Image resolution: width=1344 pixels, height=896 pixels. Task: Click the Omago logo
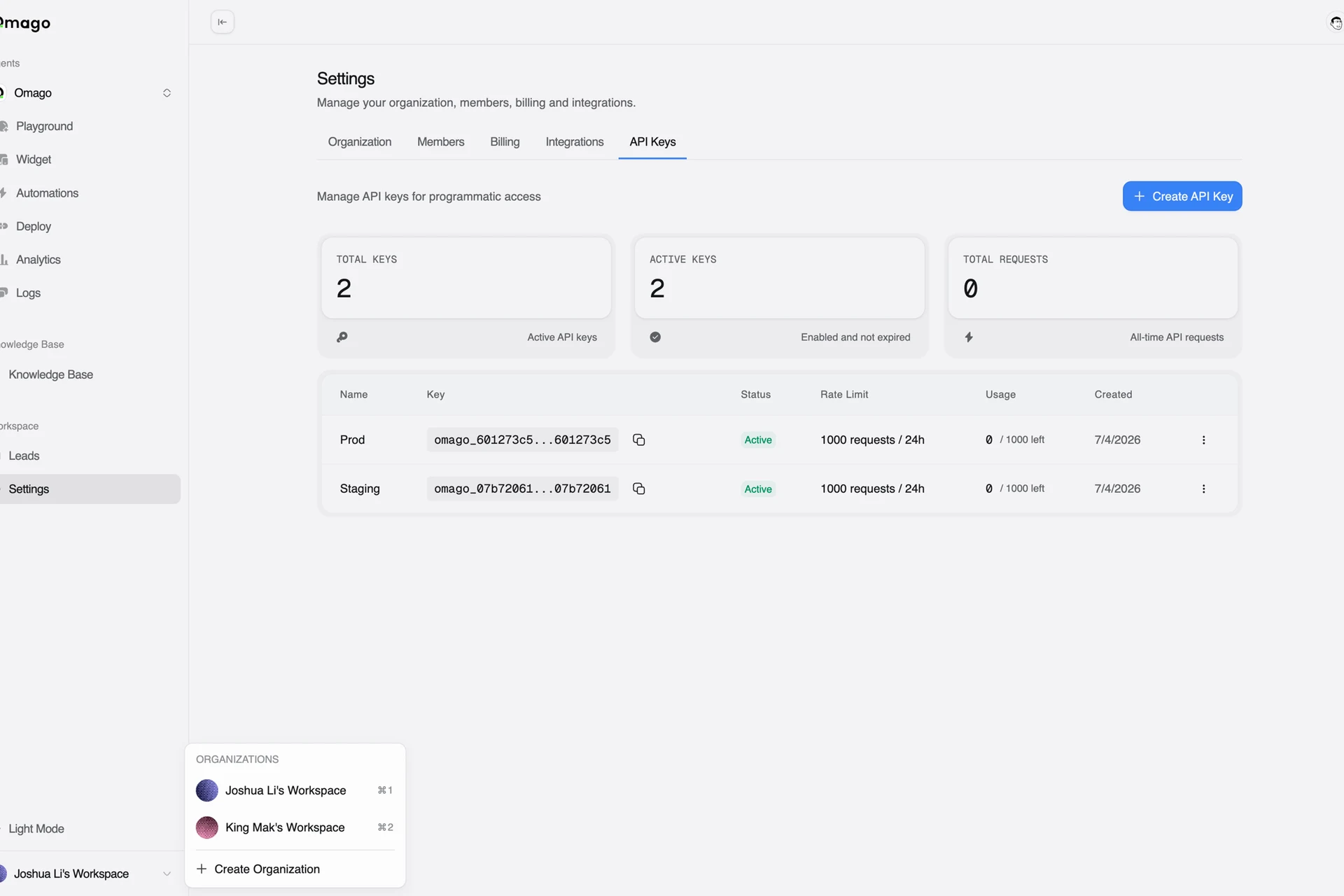pos(25,22)
